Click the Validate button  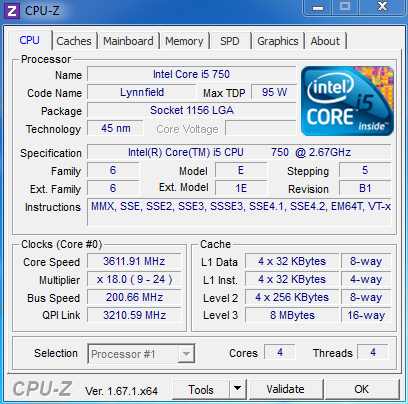click(285, 389)
